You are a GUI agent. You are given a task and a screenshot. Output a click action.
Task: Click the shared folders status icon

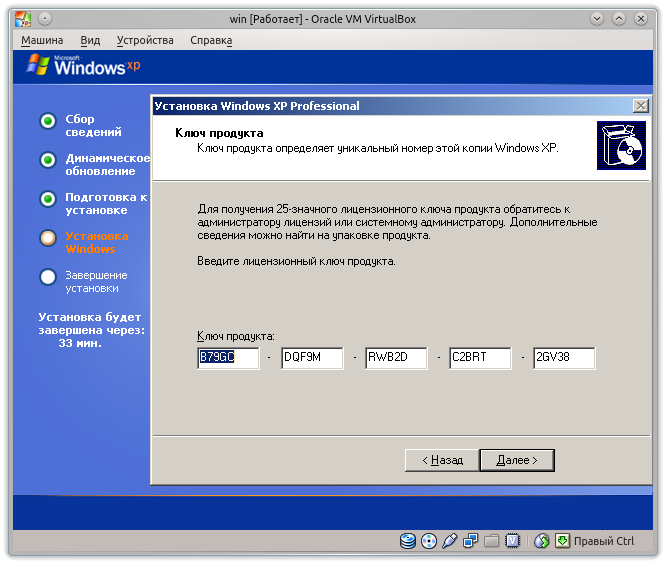pos(491,541)
